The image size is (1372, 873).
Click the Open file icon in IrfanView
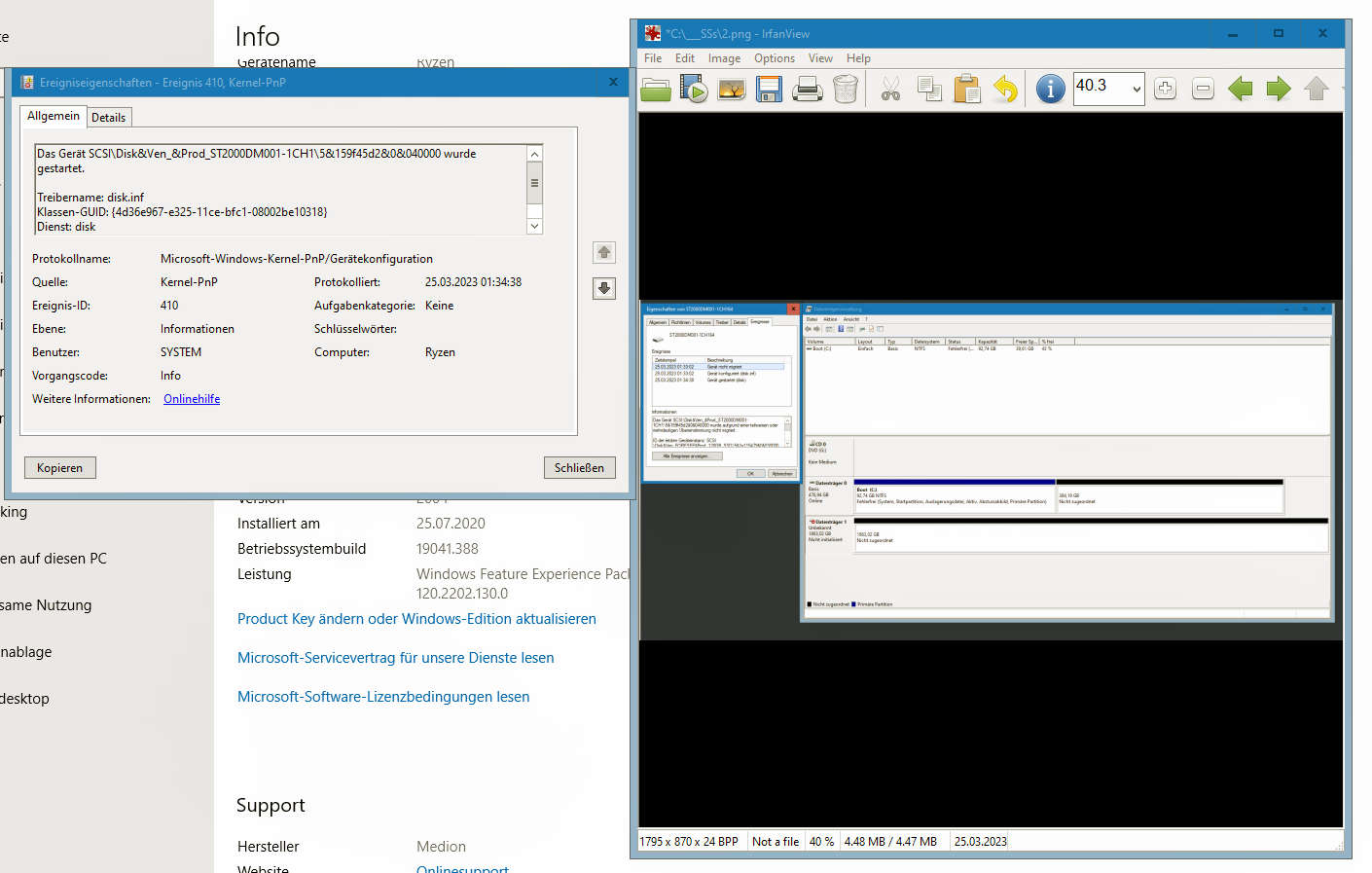pos(656,90)
